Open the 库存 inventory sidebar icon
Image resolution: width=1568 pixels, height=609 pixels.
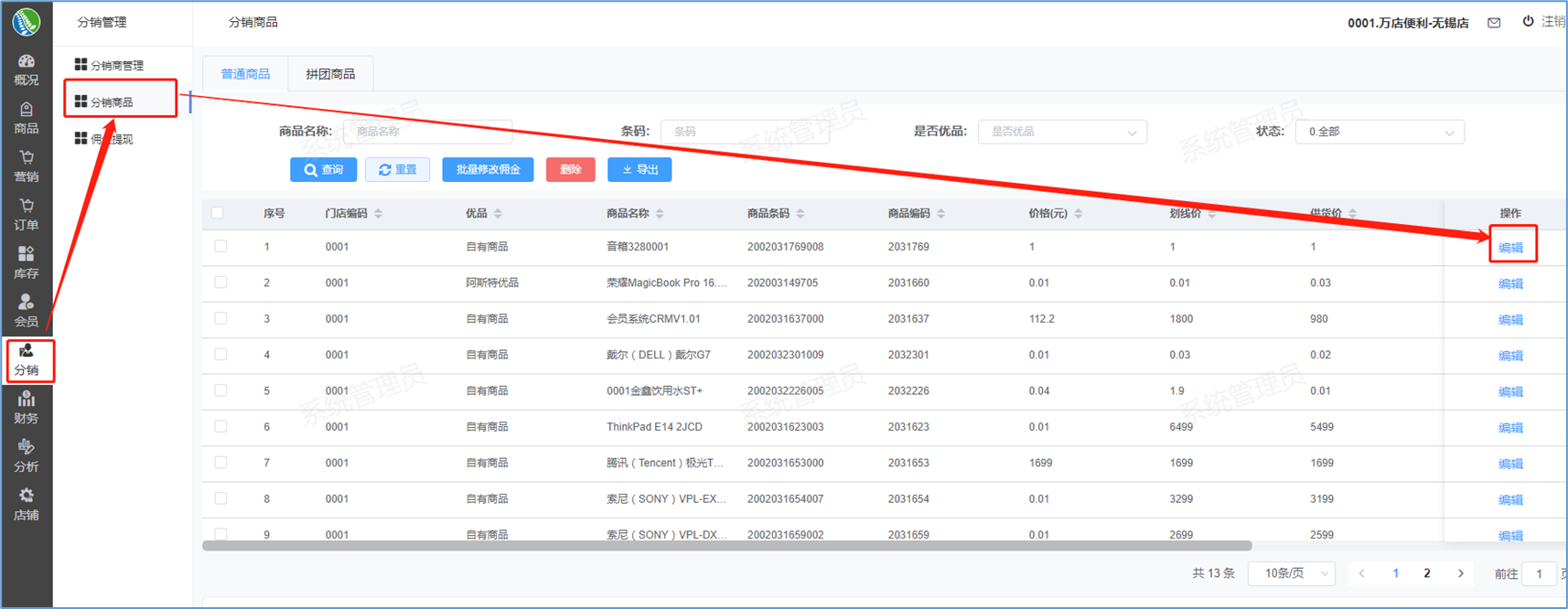(x=27, y=262)
